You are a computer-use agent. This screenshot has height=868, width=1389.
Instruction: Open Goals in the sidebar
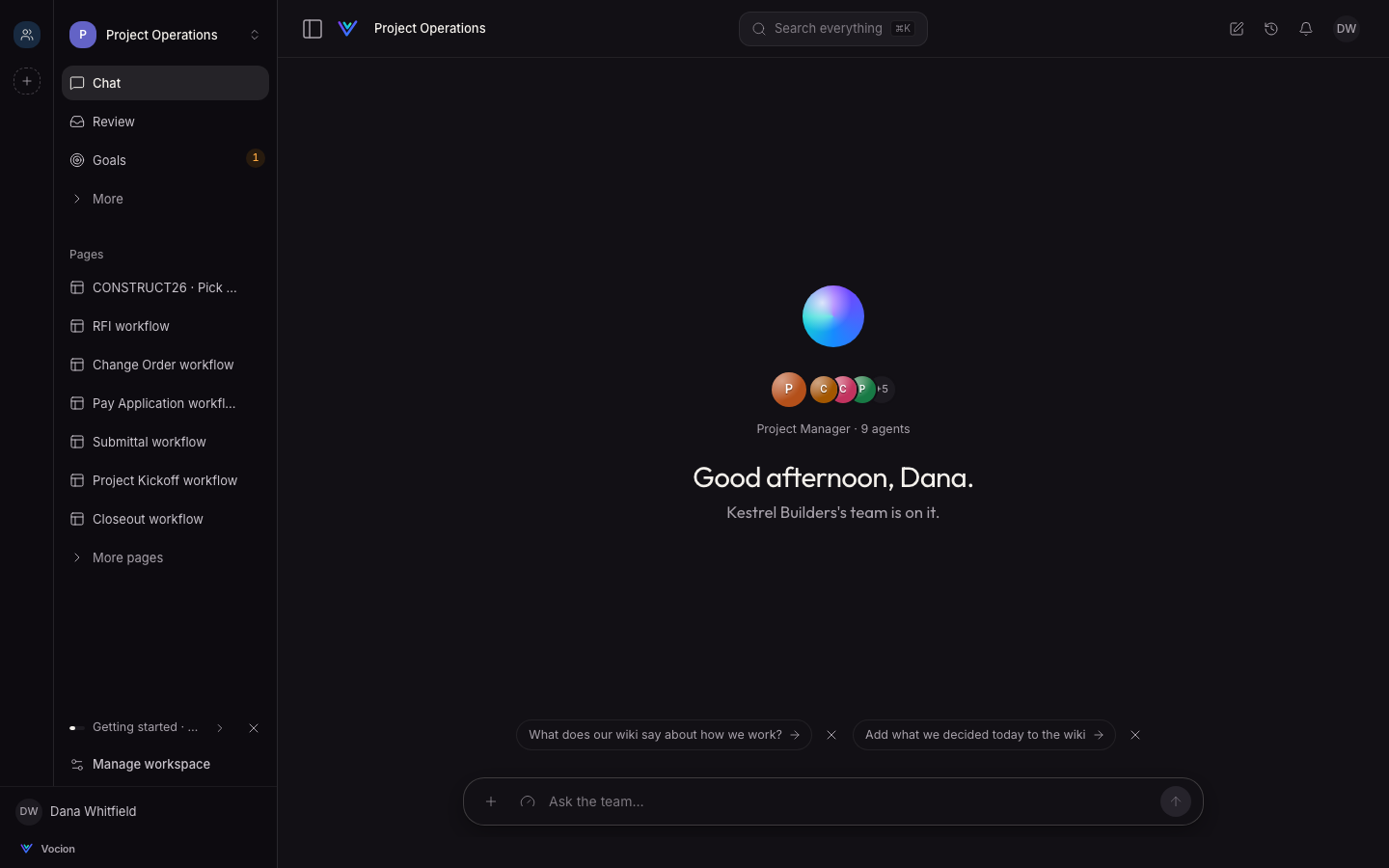click(x=165, y=160)
